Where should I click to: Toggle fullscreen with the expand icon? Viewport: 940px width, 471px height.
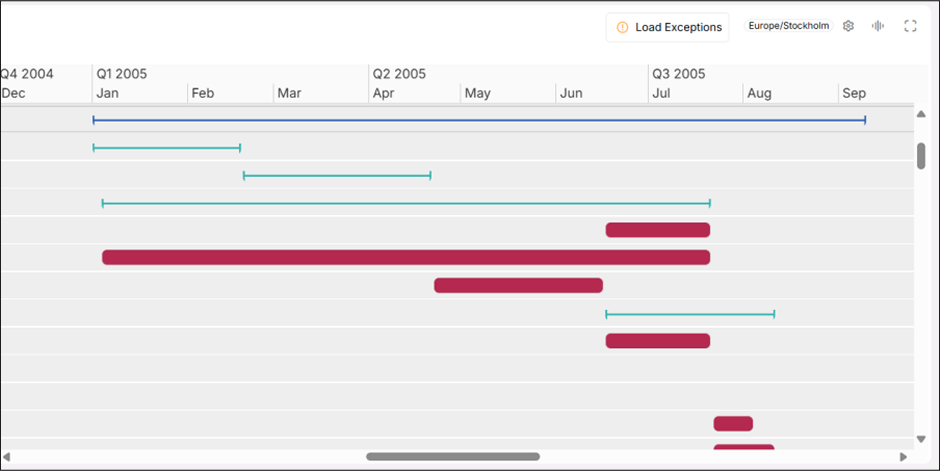coord(910,26)
